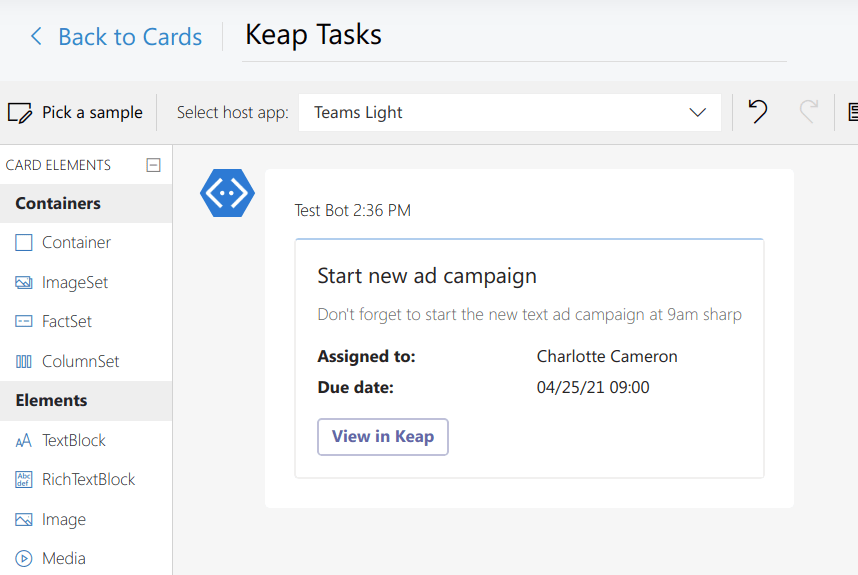The width and height of the screenshot is (858, 575).
Task: Click the View in Keap button
Action: 383,437
